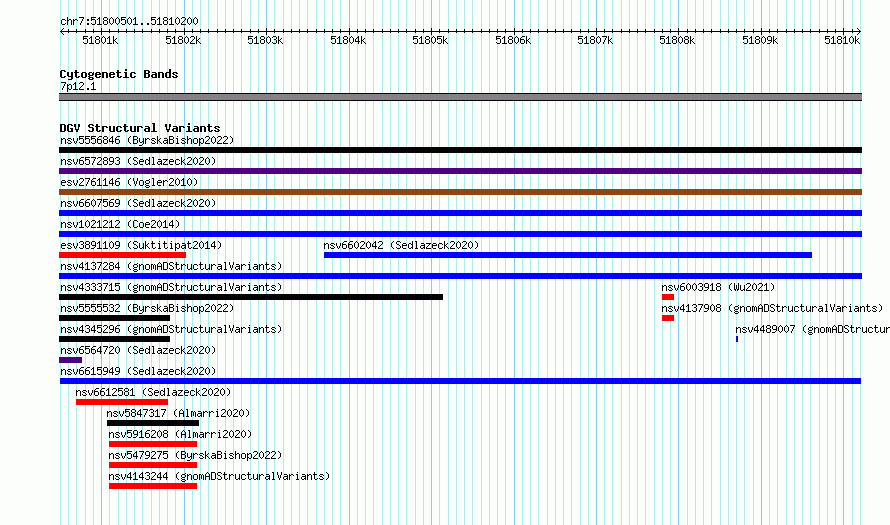Image resolution: width=890 pixels, height=525 pixels.
Task: Click the nsv5556846 (ByrskaBishop2022) label
Action: tap(147, 140)
